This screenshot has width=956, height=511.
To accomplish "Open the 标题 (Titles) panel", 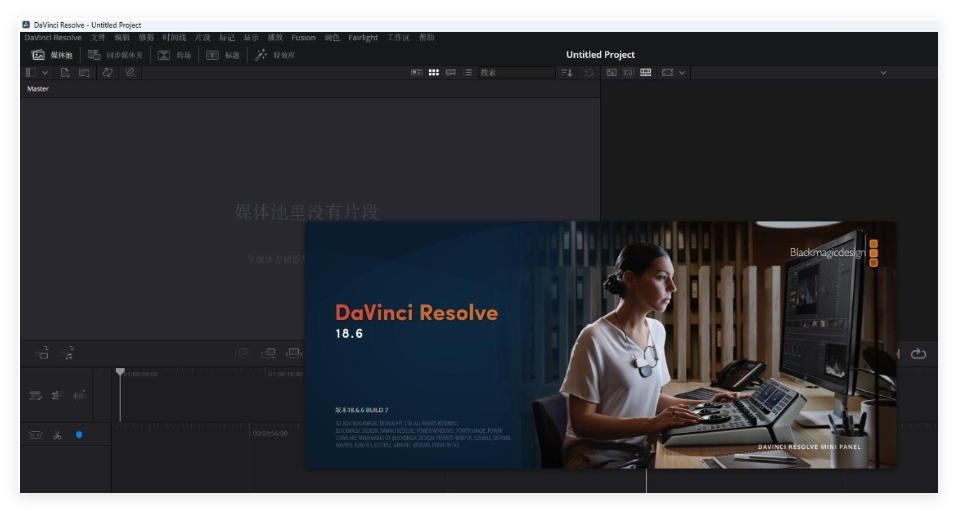I will click(223, 55).
